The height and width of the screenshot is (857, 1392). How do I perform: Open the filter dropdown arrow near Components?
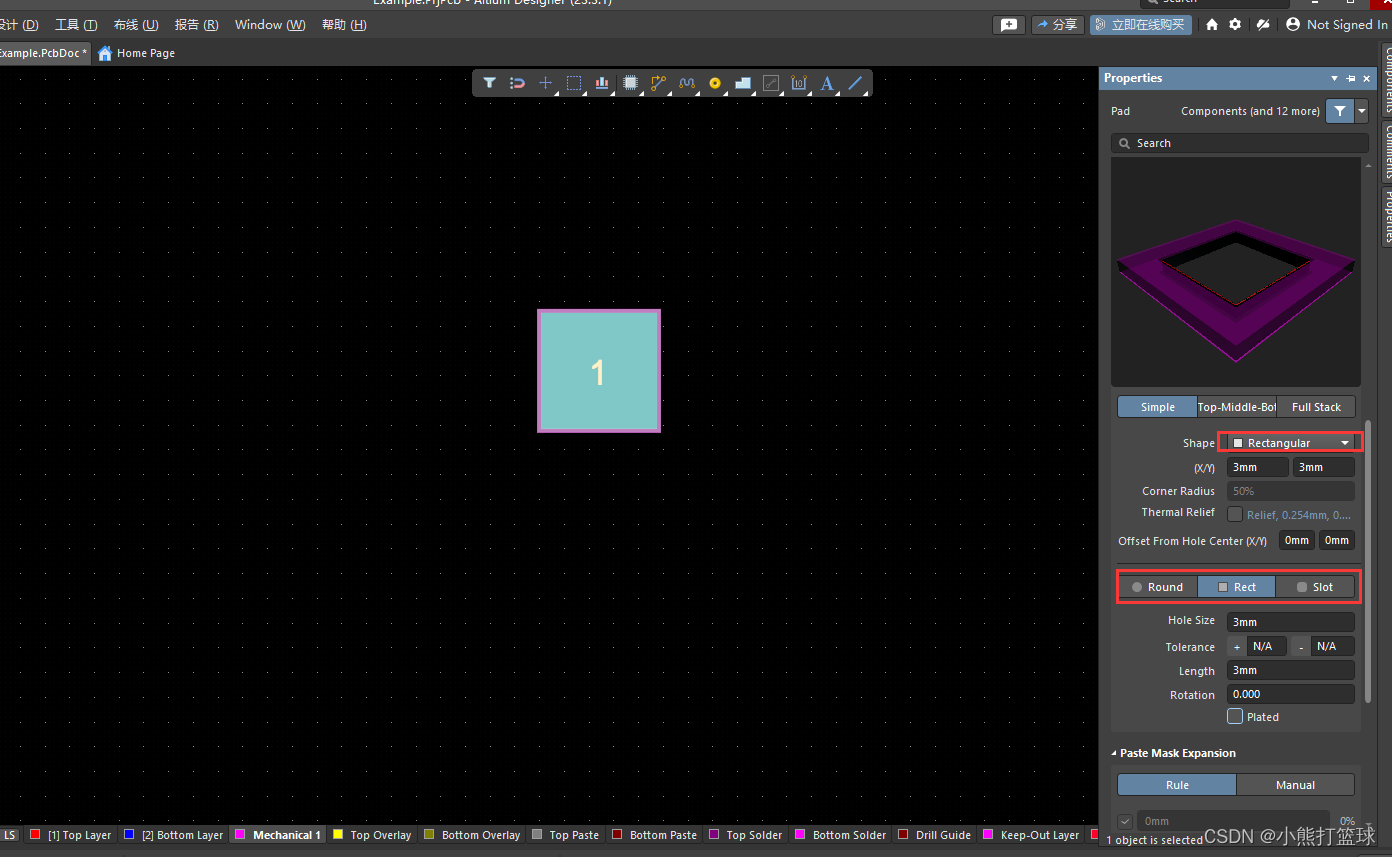tap(1360, 111)
